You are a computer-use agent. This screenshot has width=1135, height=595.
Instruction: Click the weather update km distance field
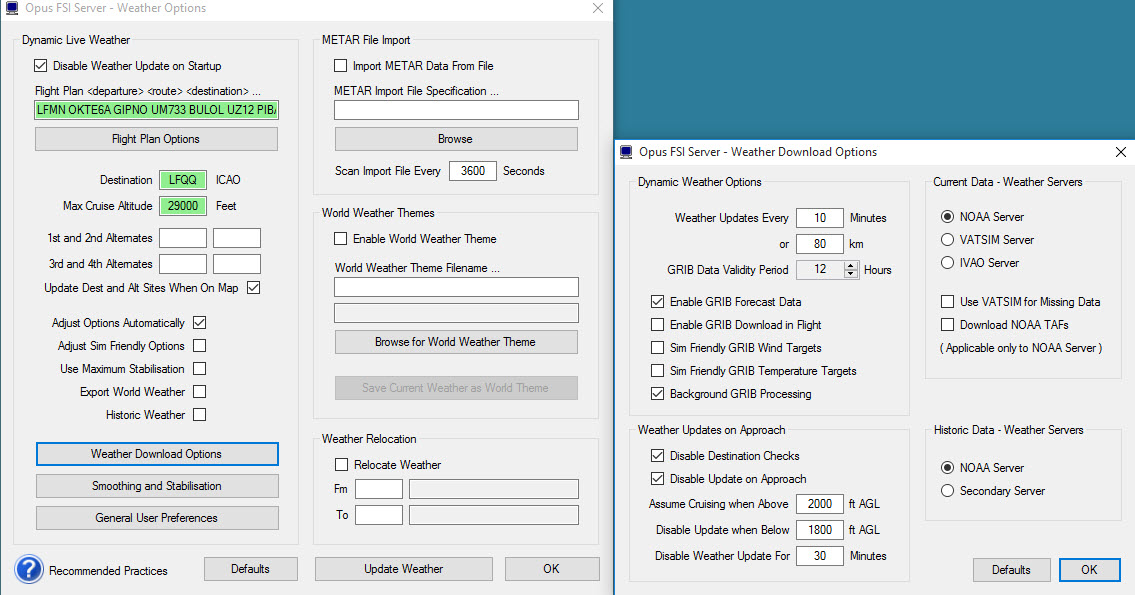click(819, 244)
